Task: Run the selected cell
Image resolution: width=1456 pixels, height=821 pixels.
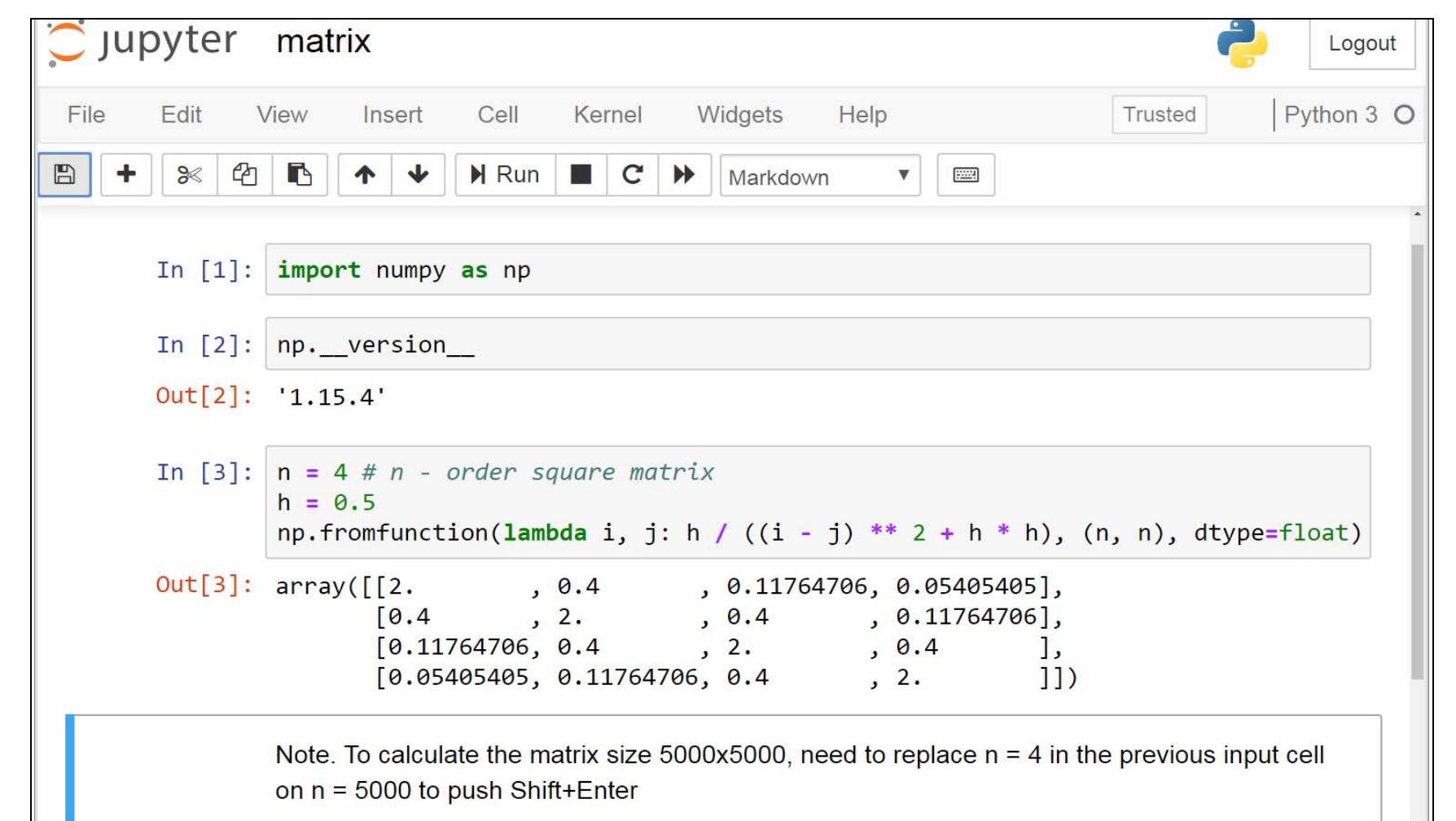Action: (505, 174)
